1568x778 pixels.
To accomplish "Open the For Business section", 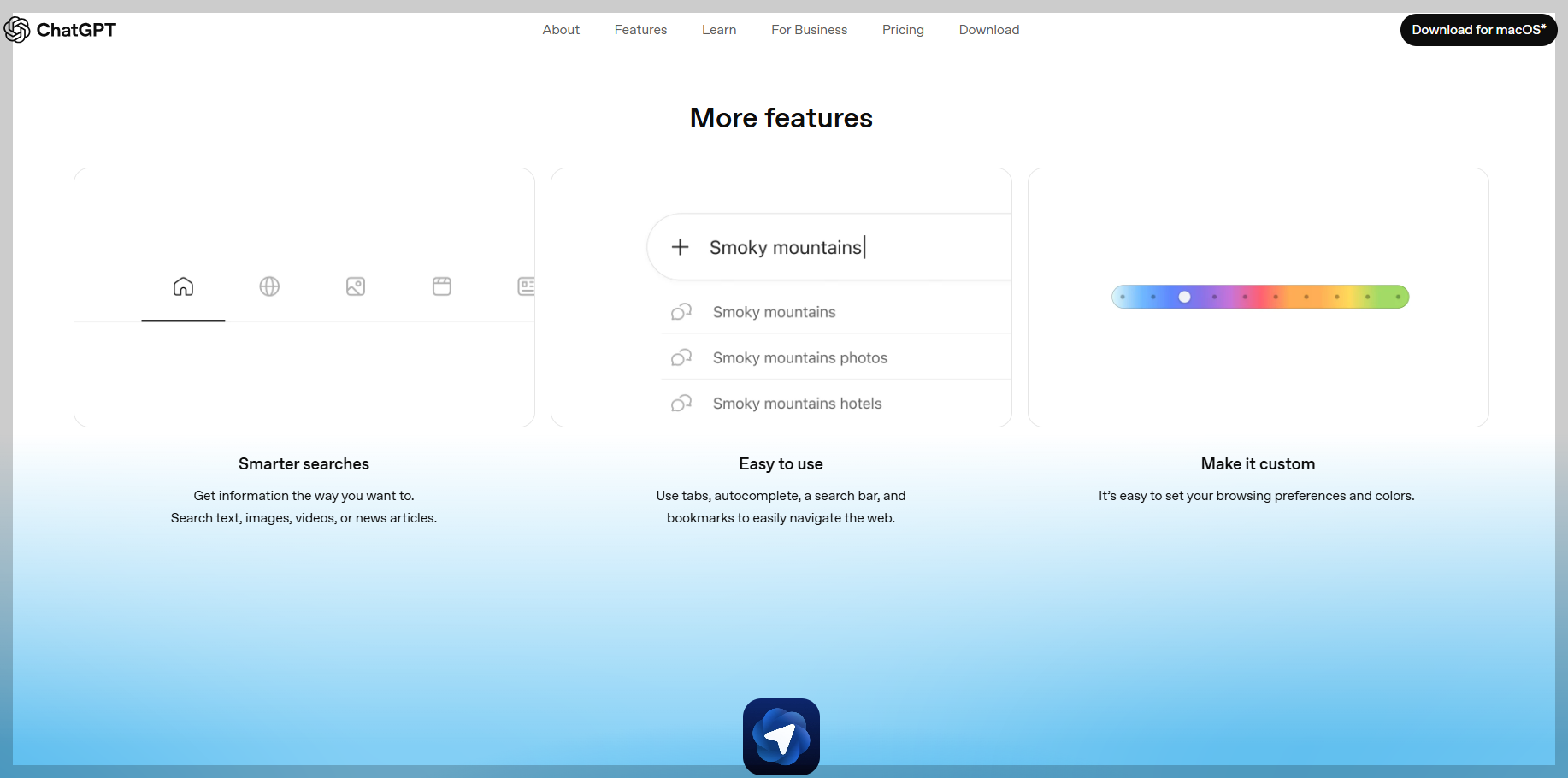I will [809, 29].
